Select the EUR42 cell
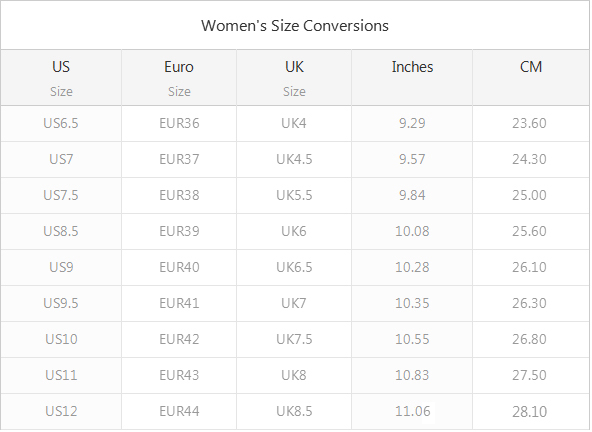The image size is (592, 432). (179, 339)
